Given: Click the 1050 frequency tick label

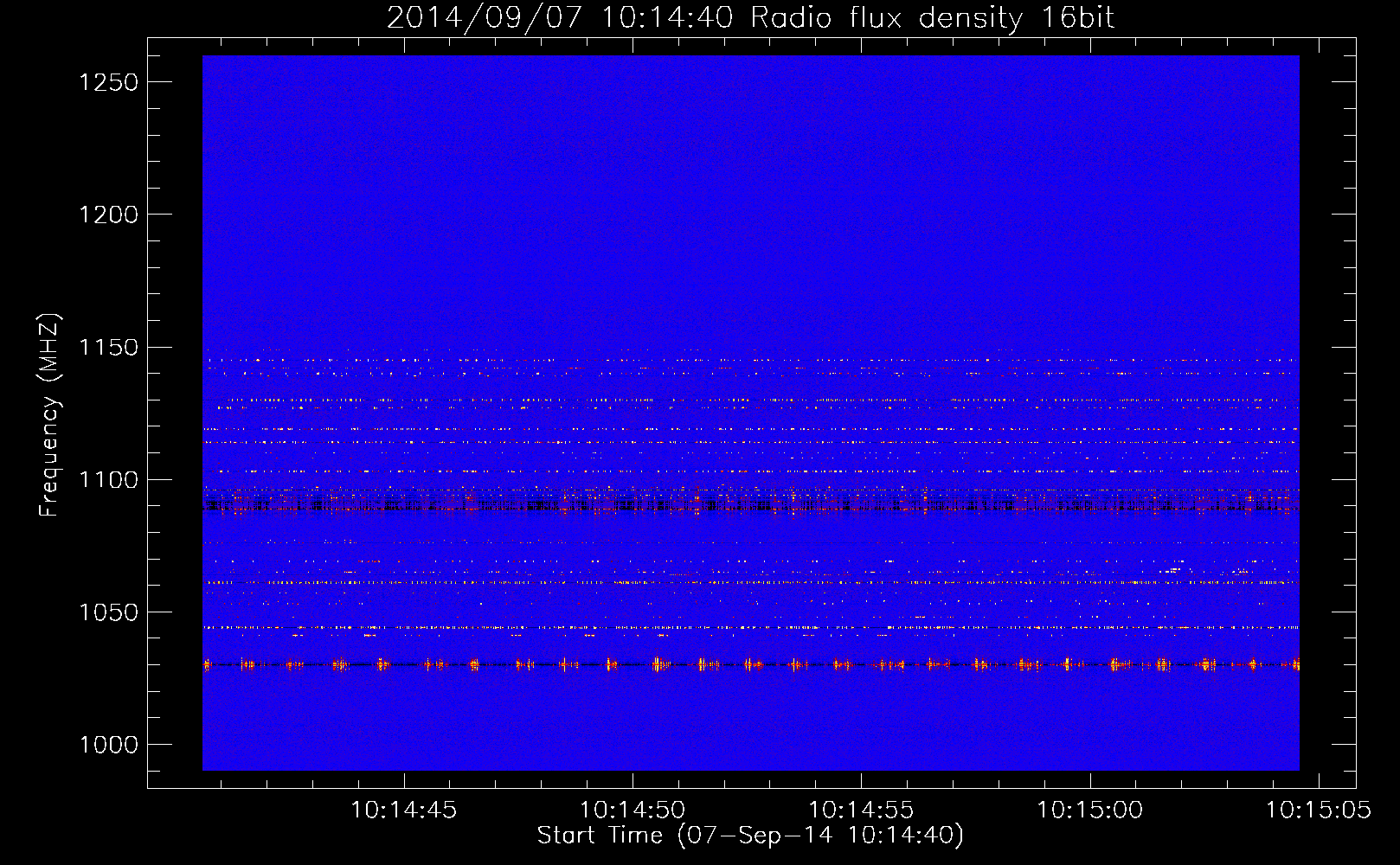Looking at the screenshot, I should pyautogui.click(x=108, y=612).
